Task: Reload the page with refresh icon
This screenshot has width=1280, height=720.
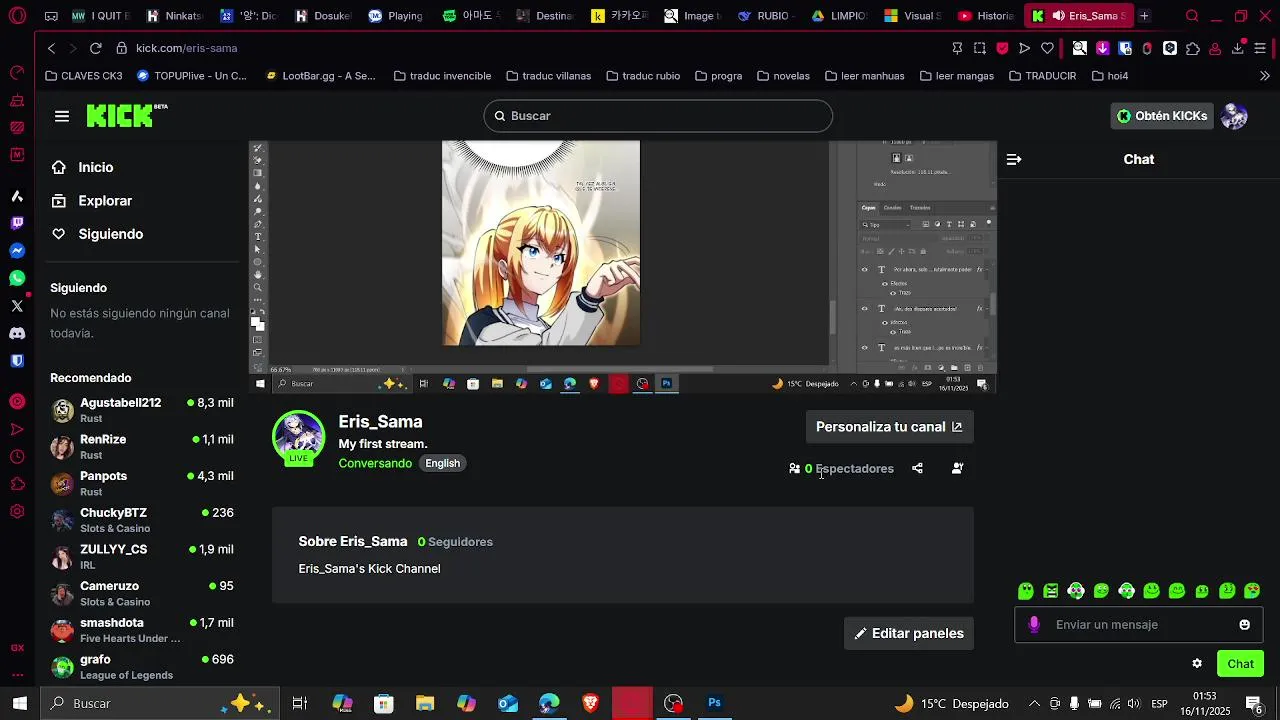Action: pos(95,48)
